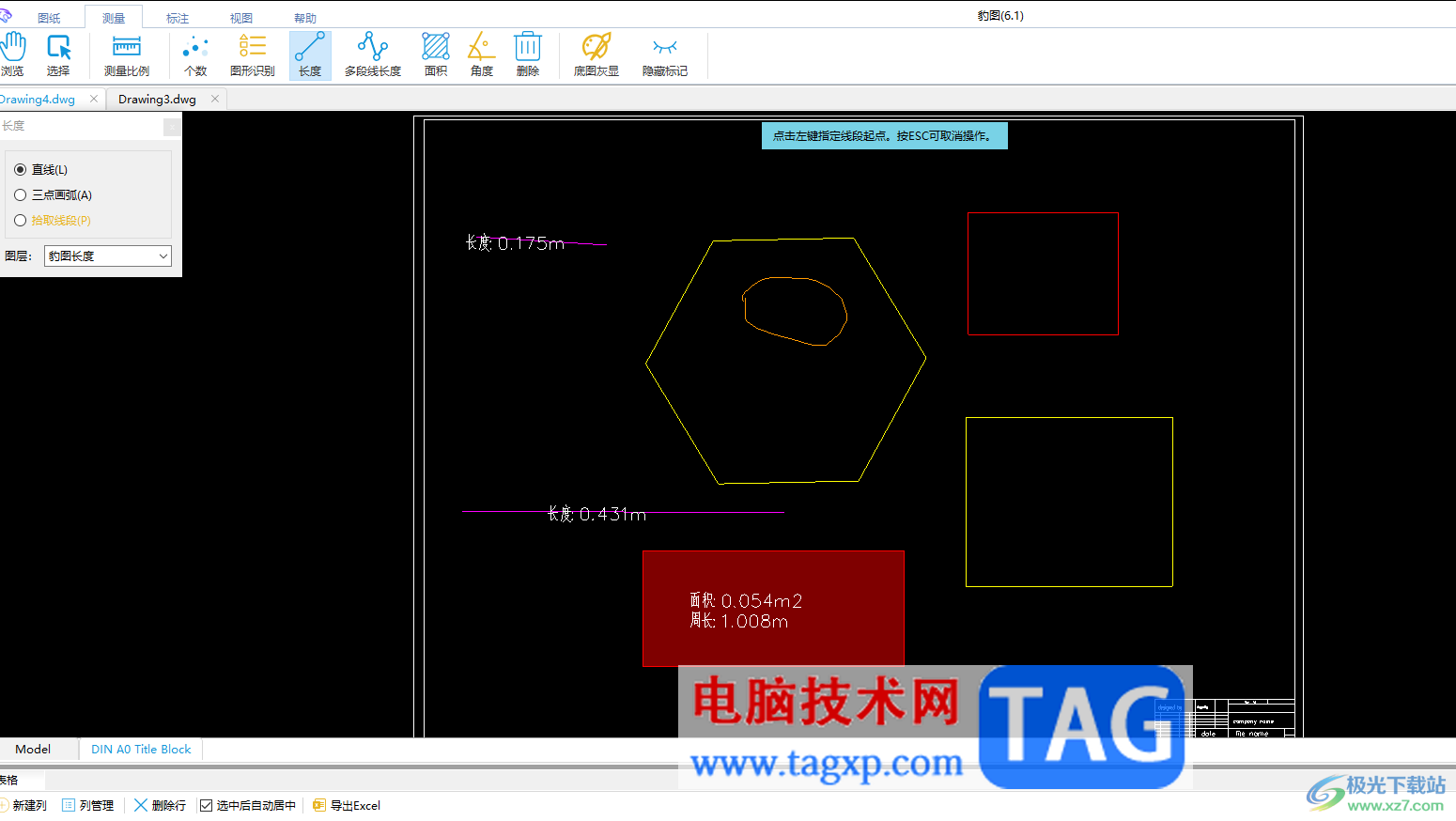Select the 浏览 hand tool
Screen dimensions: 1456x821
[x=13, y=55]
